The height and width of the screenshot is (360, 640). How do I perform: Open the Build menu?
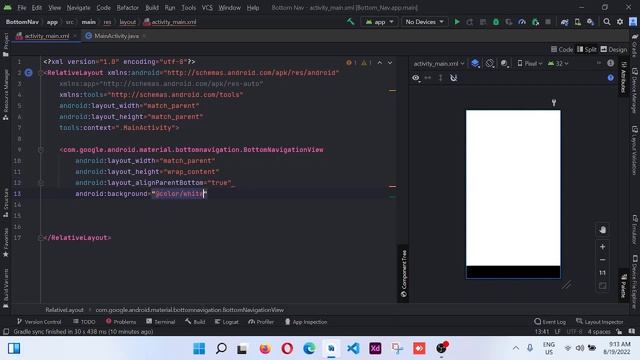(x=152, y=7)
